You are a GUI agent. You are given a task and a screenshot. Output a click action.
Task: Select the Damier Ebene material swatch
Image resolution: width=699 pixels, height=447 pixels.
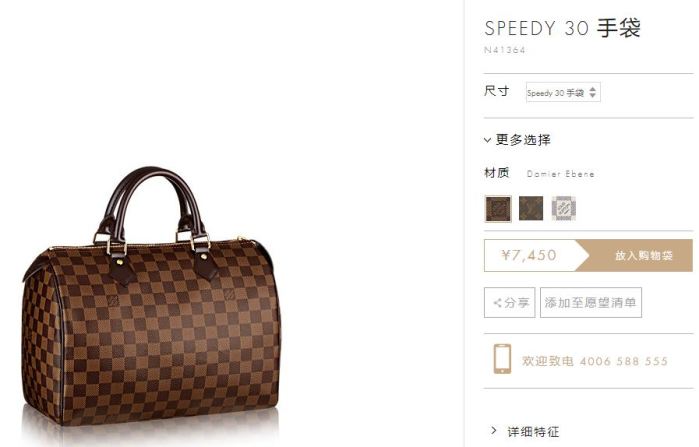(498, 209)
